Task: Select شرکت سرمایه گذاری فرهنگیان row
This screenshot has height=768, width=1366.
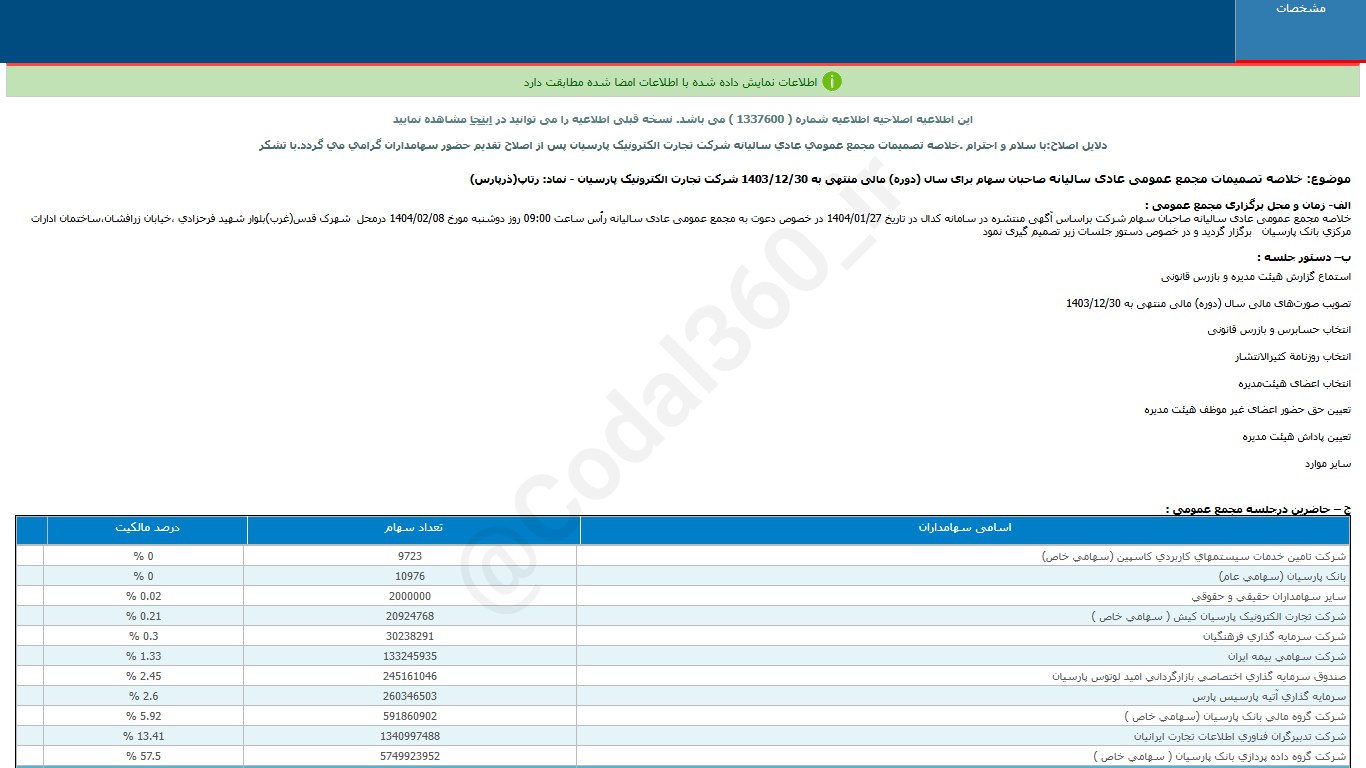Action: tap(1270, 636)
